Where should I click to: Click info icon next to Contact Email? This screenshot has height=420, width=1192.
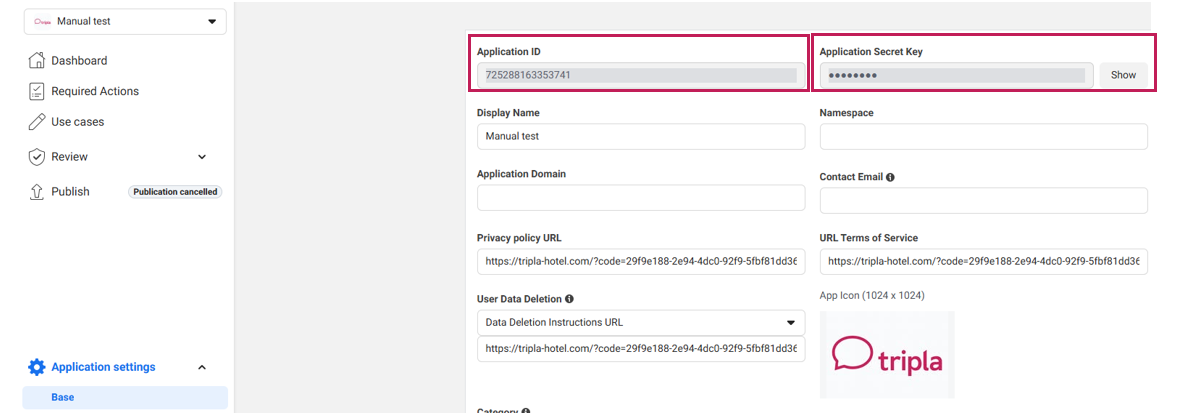click(x=890, y=177)
